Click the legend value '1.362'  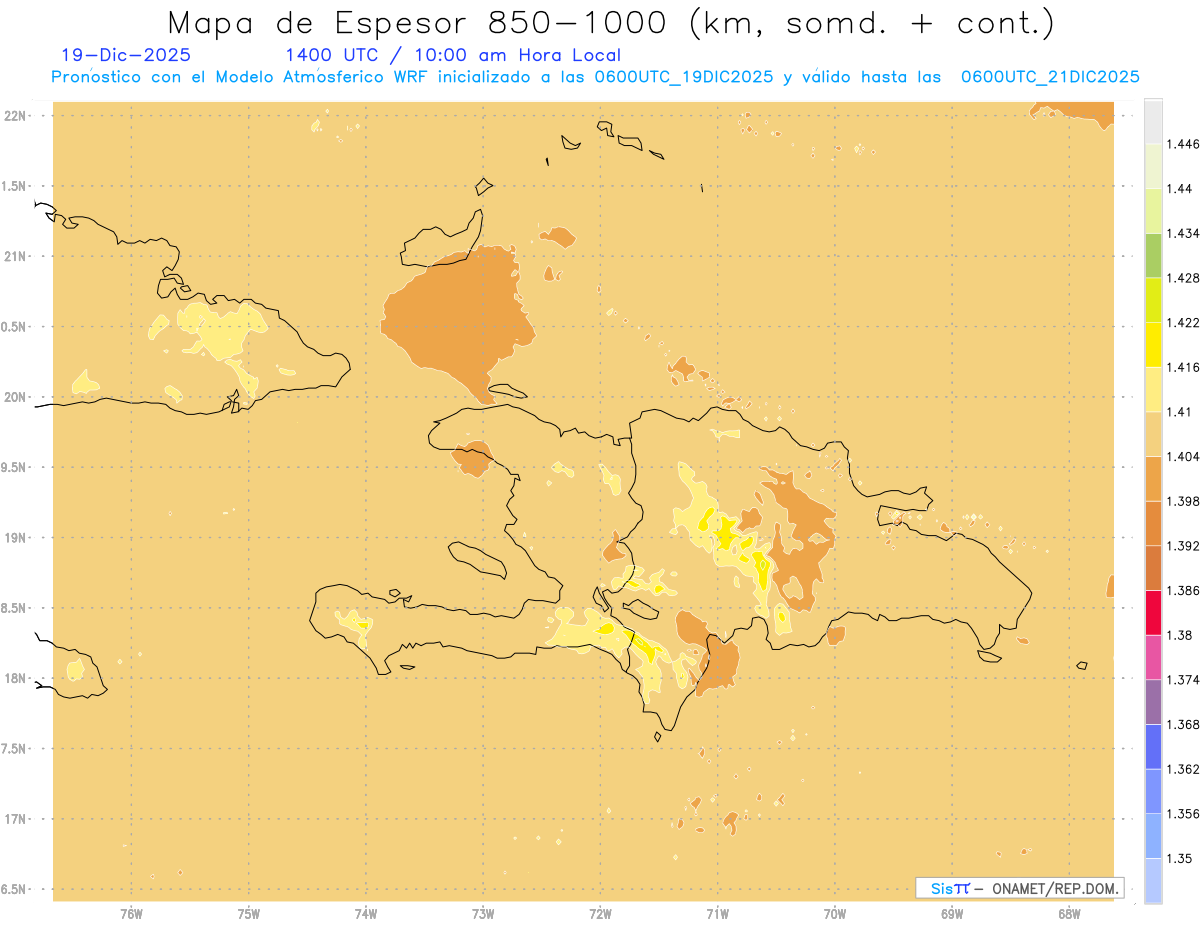pyautogui.click(x=1184, y=769)
